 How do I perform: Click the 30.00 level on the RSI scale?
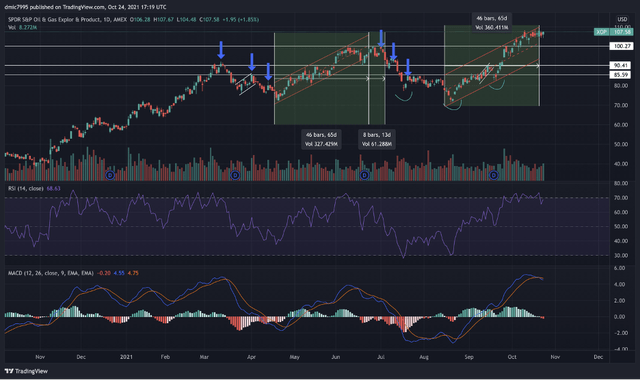[x=620, y=256]
